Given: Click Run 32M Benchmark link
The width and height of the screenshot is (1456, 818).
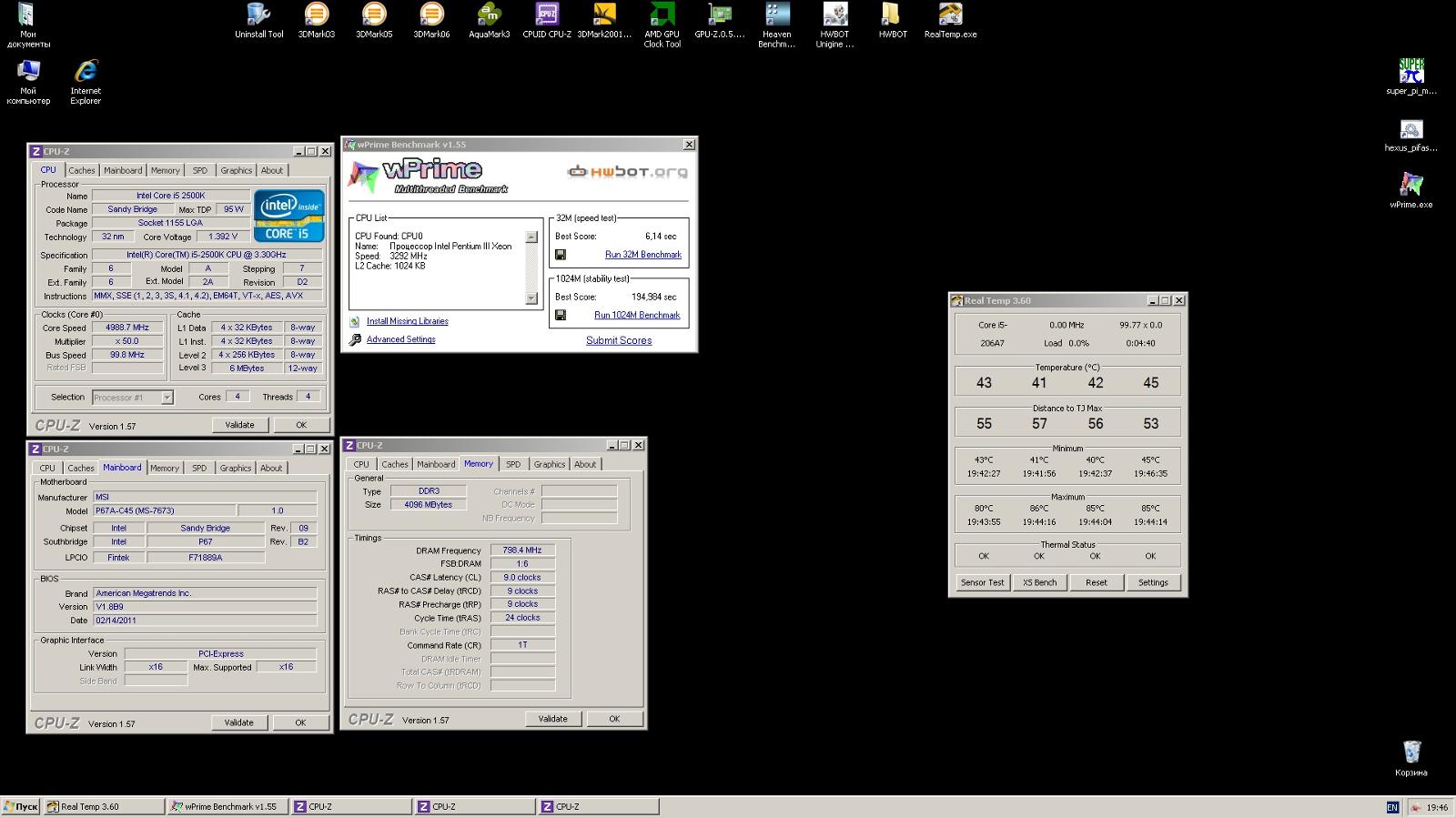Looking at the screenshot, I should (642, 255).
